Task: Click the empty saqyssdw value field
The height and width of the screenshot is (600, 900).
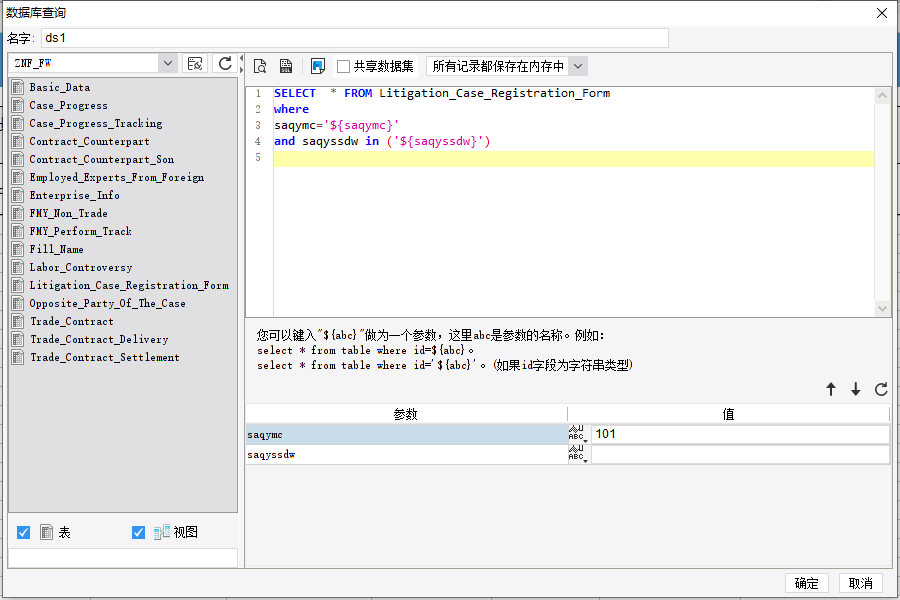Action: [740, 455]
